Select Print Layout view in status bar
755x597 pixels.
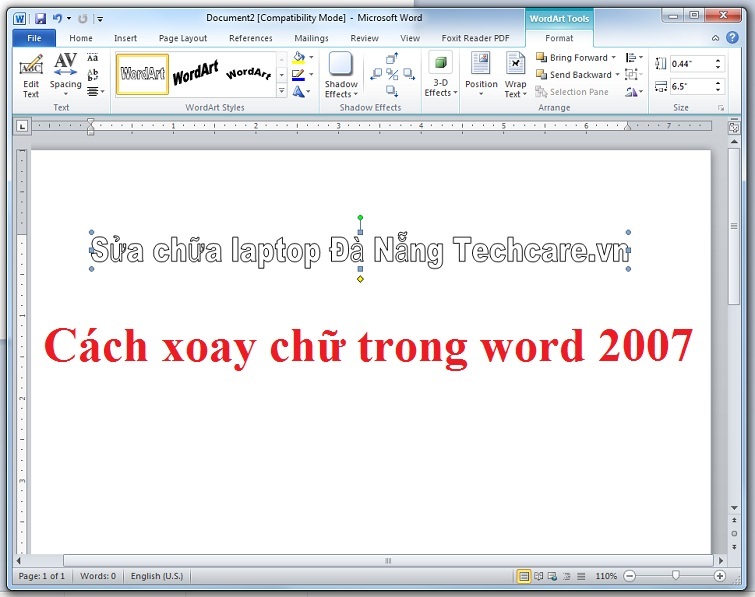pyautogui.click(x=523, y=576)
